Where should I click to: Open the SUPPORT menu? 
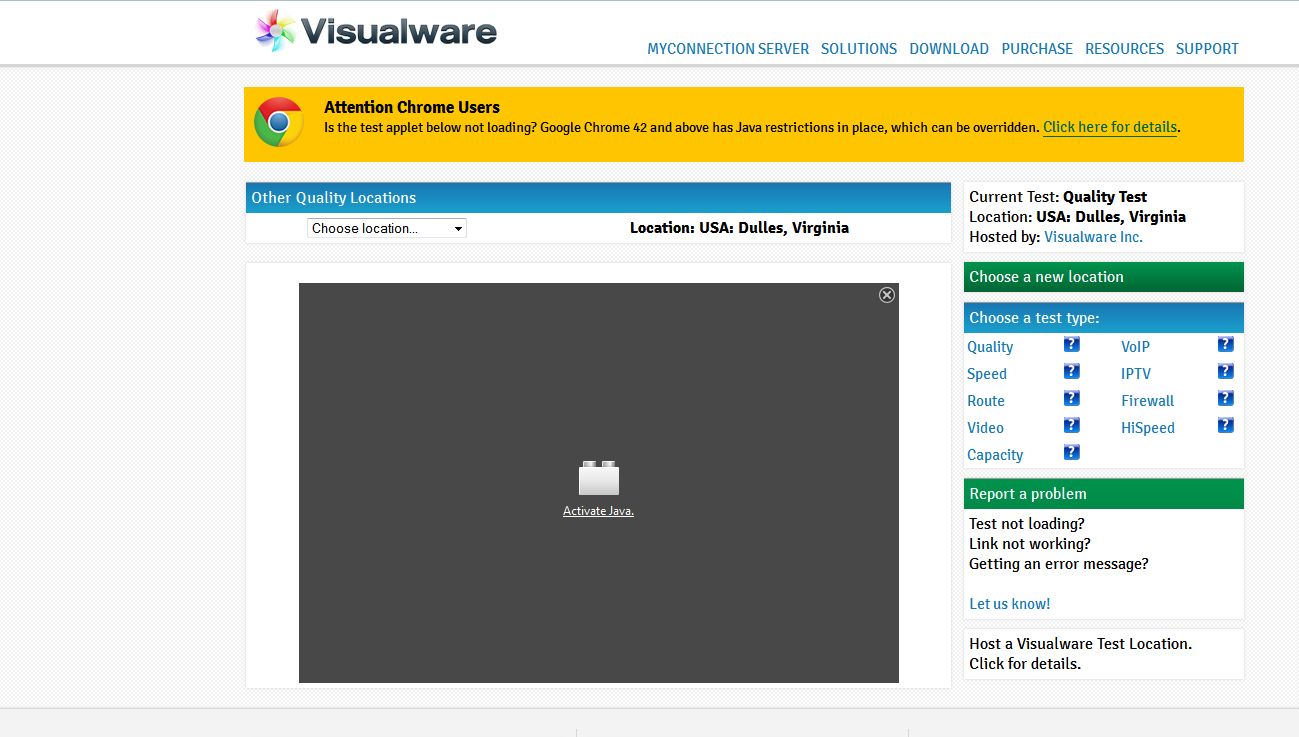[x=1207, y=48]
